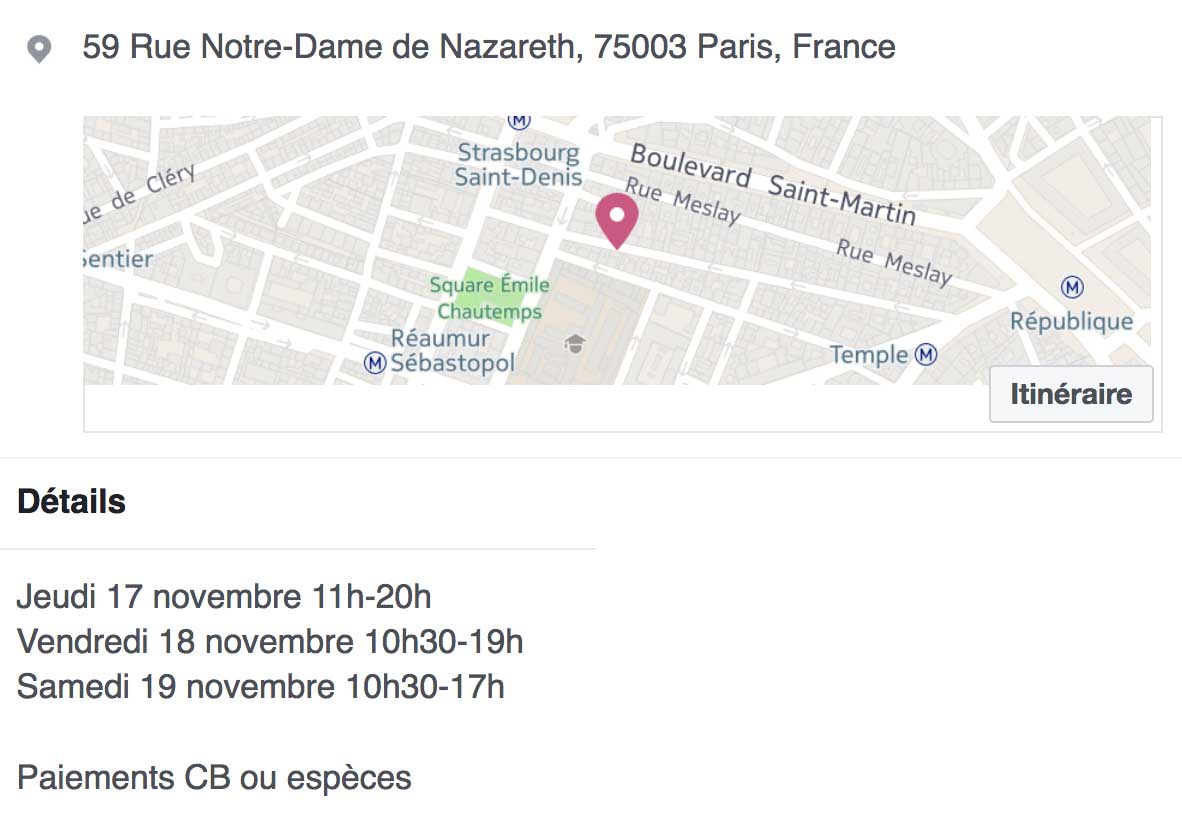Select the République metro icon

pos(1072,287)
